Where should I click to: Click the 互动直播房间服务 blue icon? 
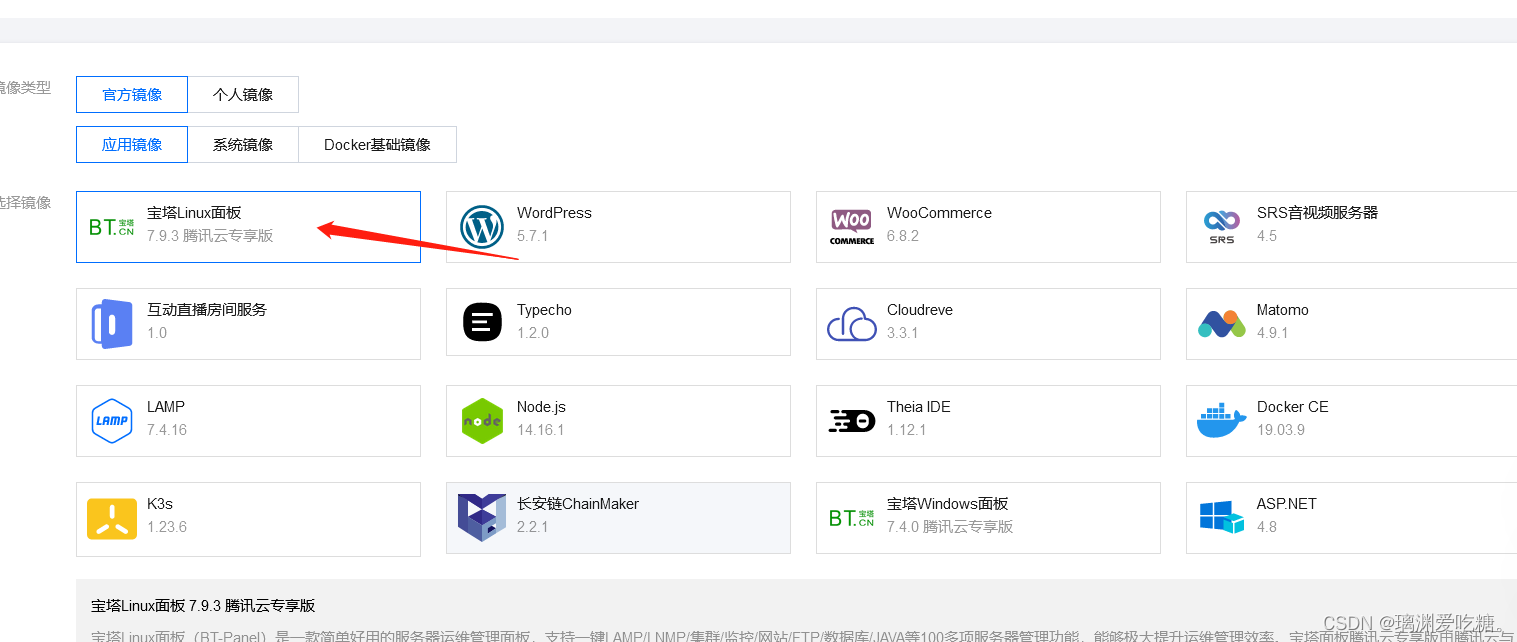[x=111, y=324]
